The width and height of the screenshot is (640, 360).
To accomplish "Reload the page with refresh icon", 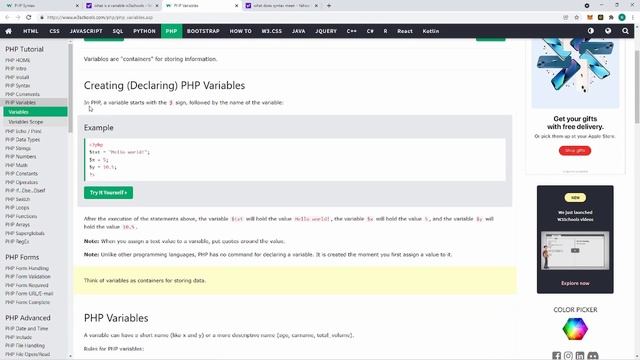I will 29,17.
